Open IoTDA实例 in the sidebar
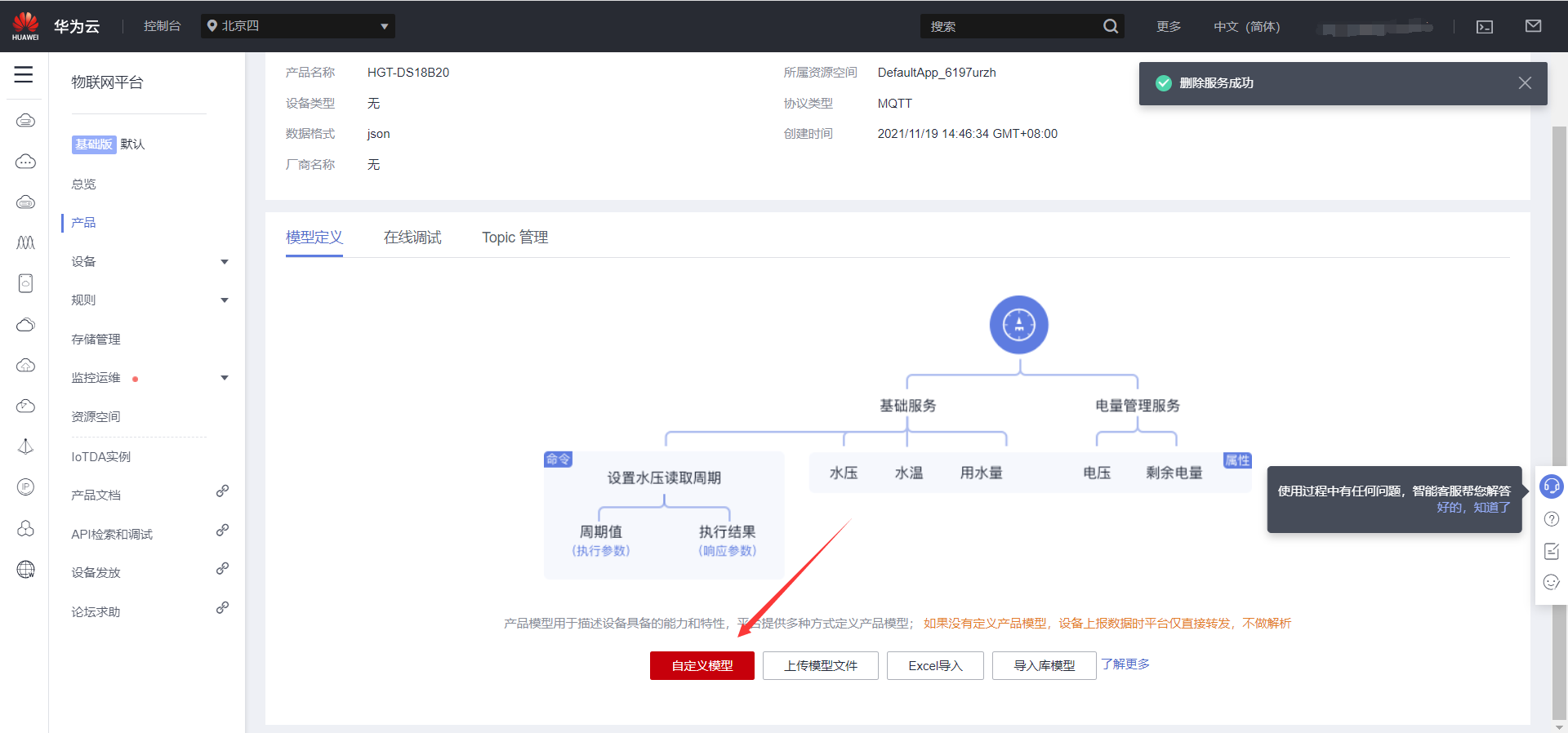 point(100,457)
